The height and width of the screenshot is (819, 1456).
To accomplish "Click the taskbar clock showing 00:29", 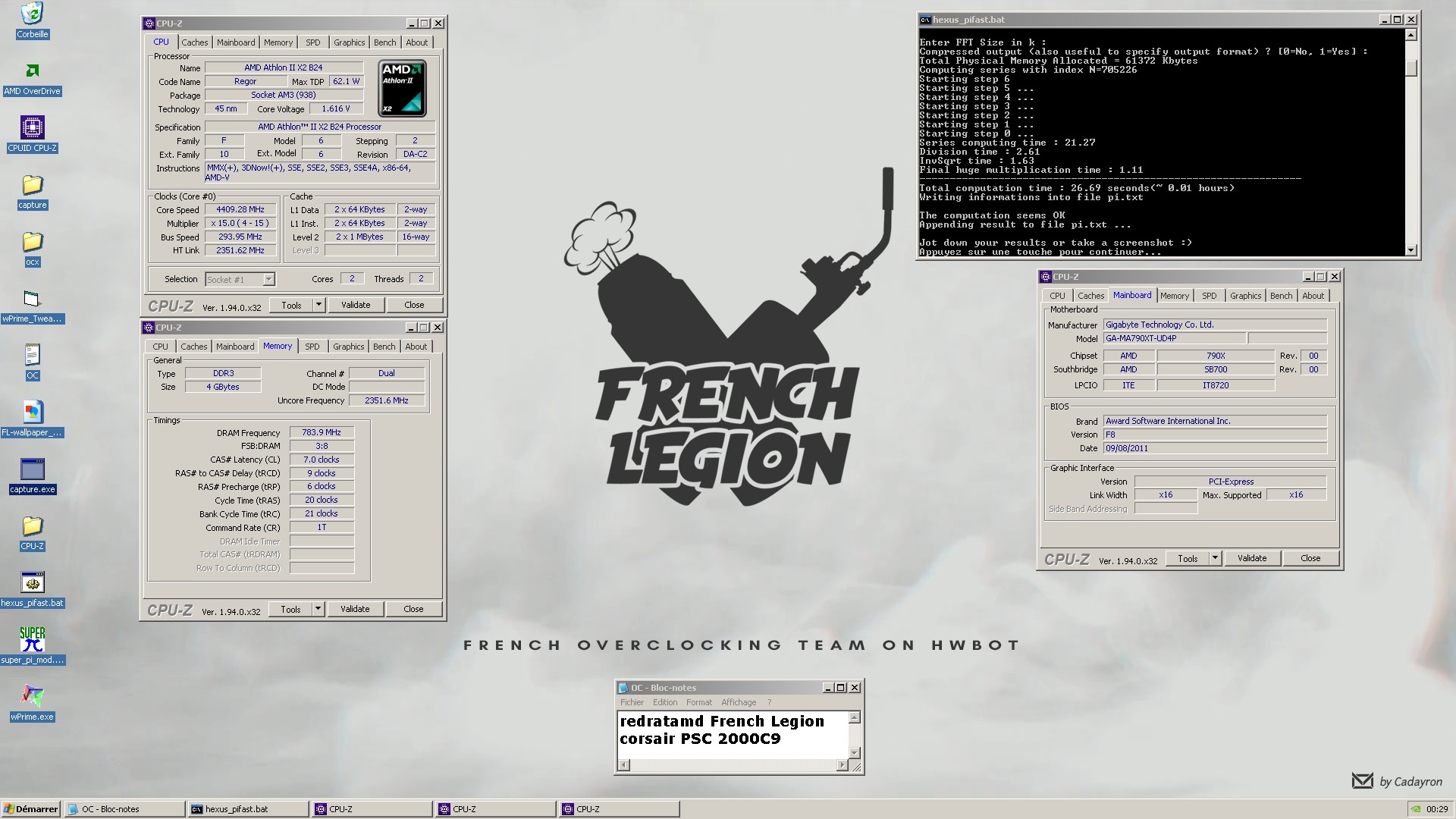I will [x=1436, y=809].
